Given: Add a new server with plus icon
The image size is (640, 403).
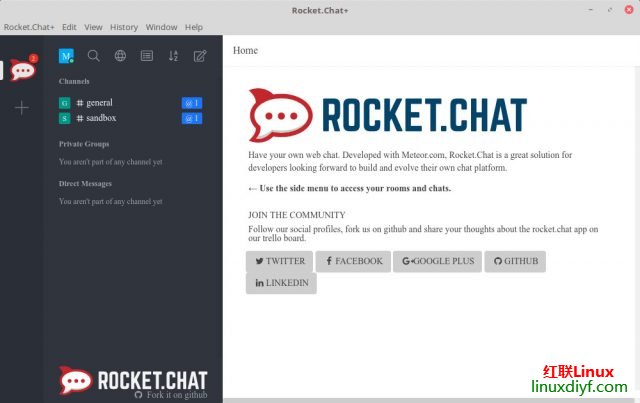Looking at the screenshot, I should (21, 108).
